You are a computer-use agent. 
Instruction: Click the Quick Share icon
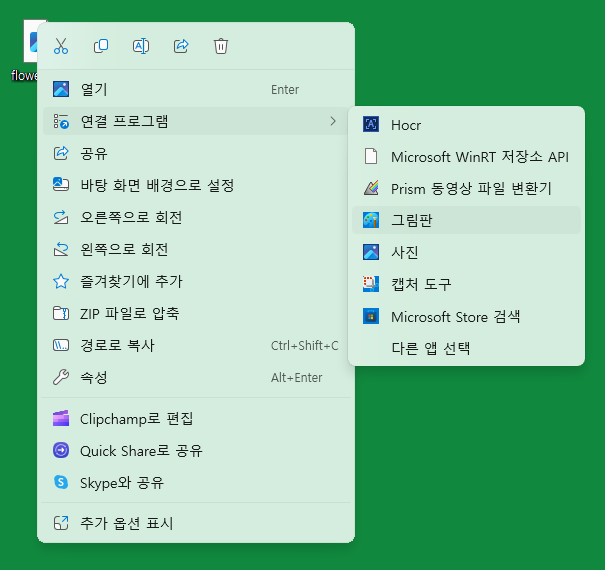[61, 450]
